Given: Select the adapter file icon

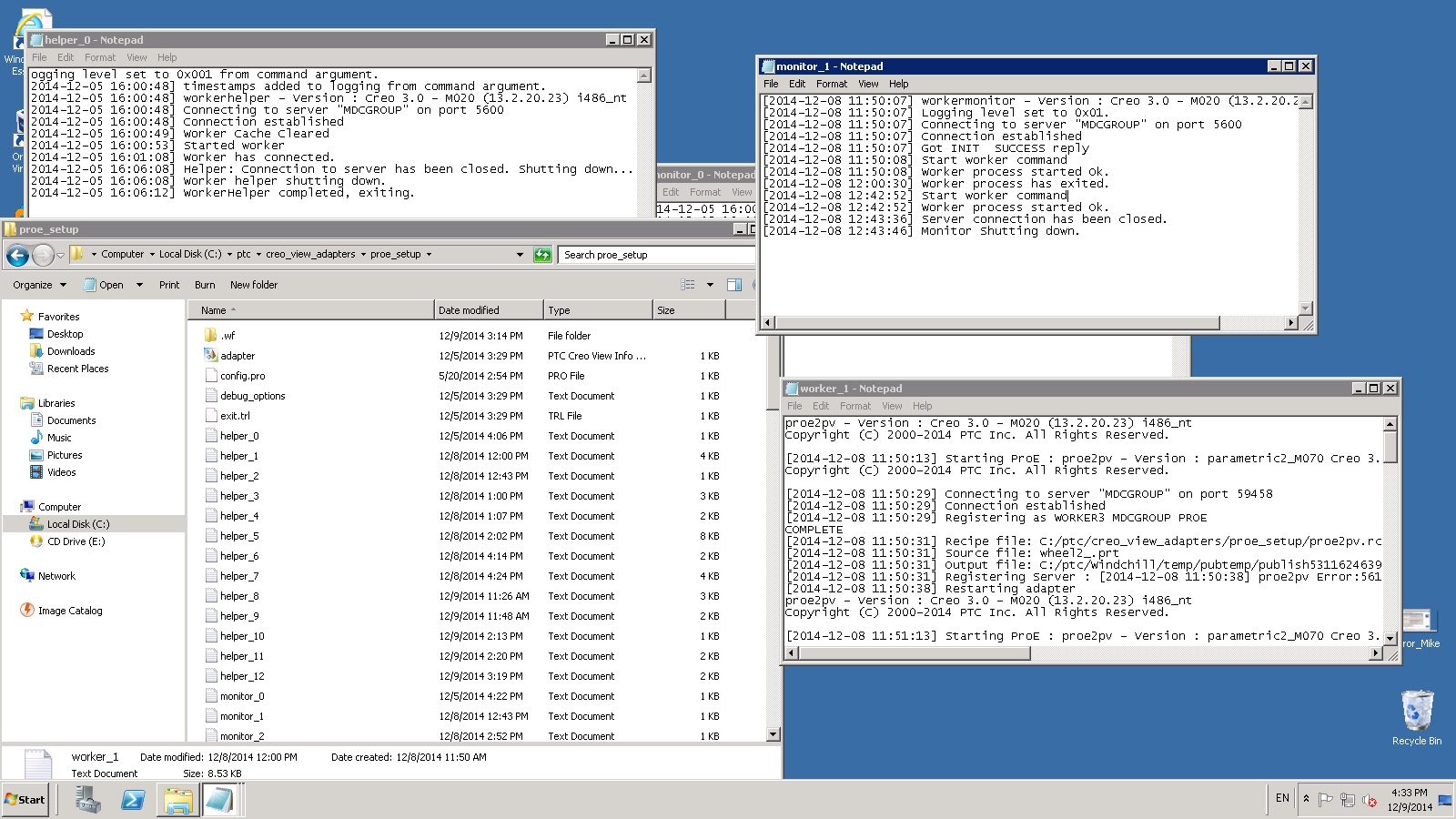Looking at the screenshot, I should pyautogui.click(x=211, y=356).
